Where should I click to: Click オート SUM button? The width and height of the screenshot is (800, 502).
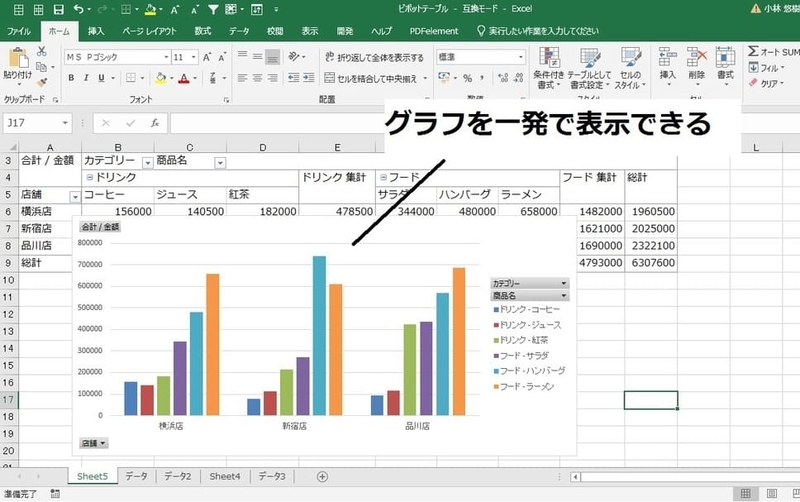(773, 52)
